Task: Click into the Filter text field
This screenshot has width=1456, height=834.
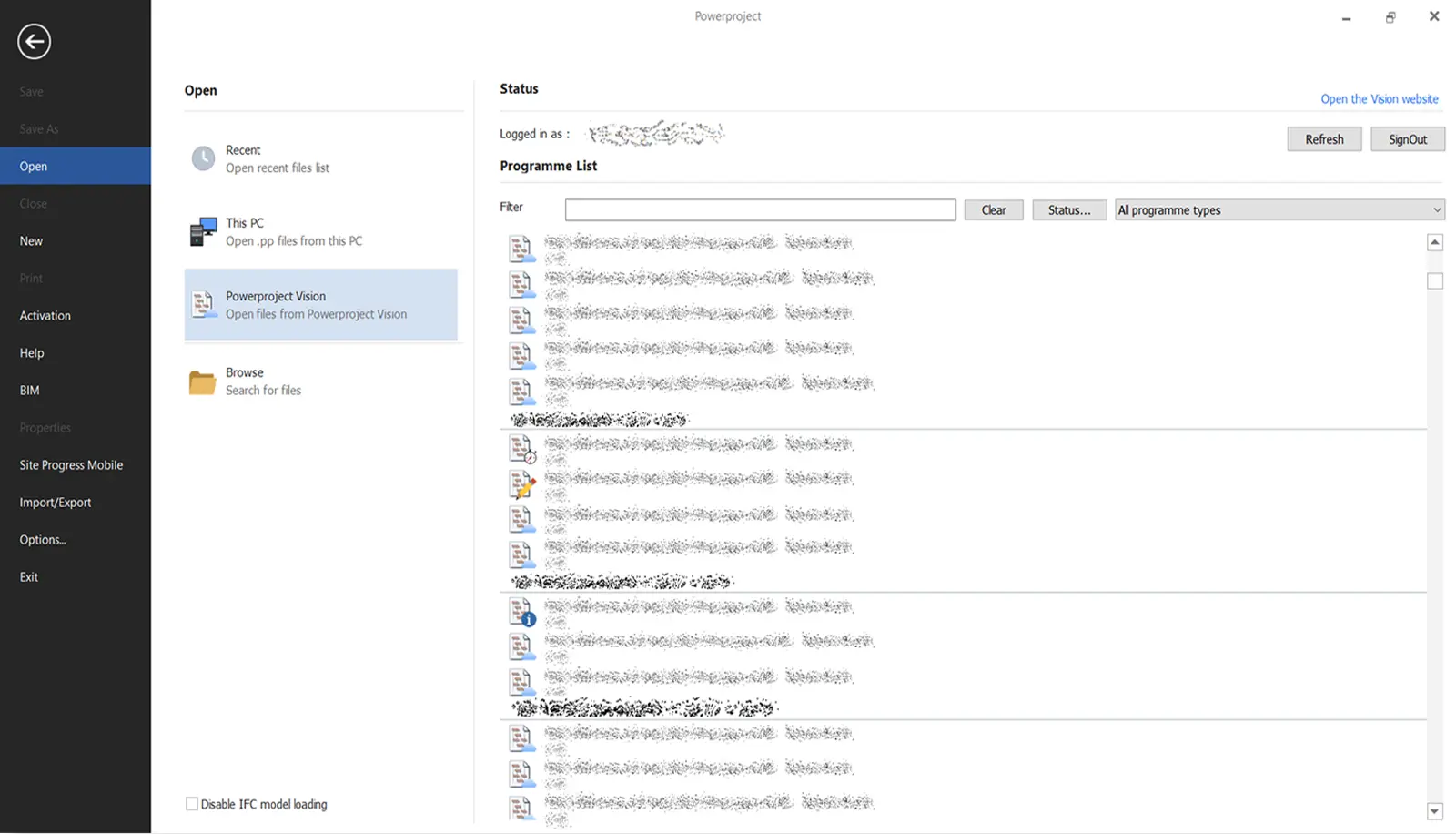Action: click(760, 210)
